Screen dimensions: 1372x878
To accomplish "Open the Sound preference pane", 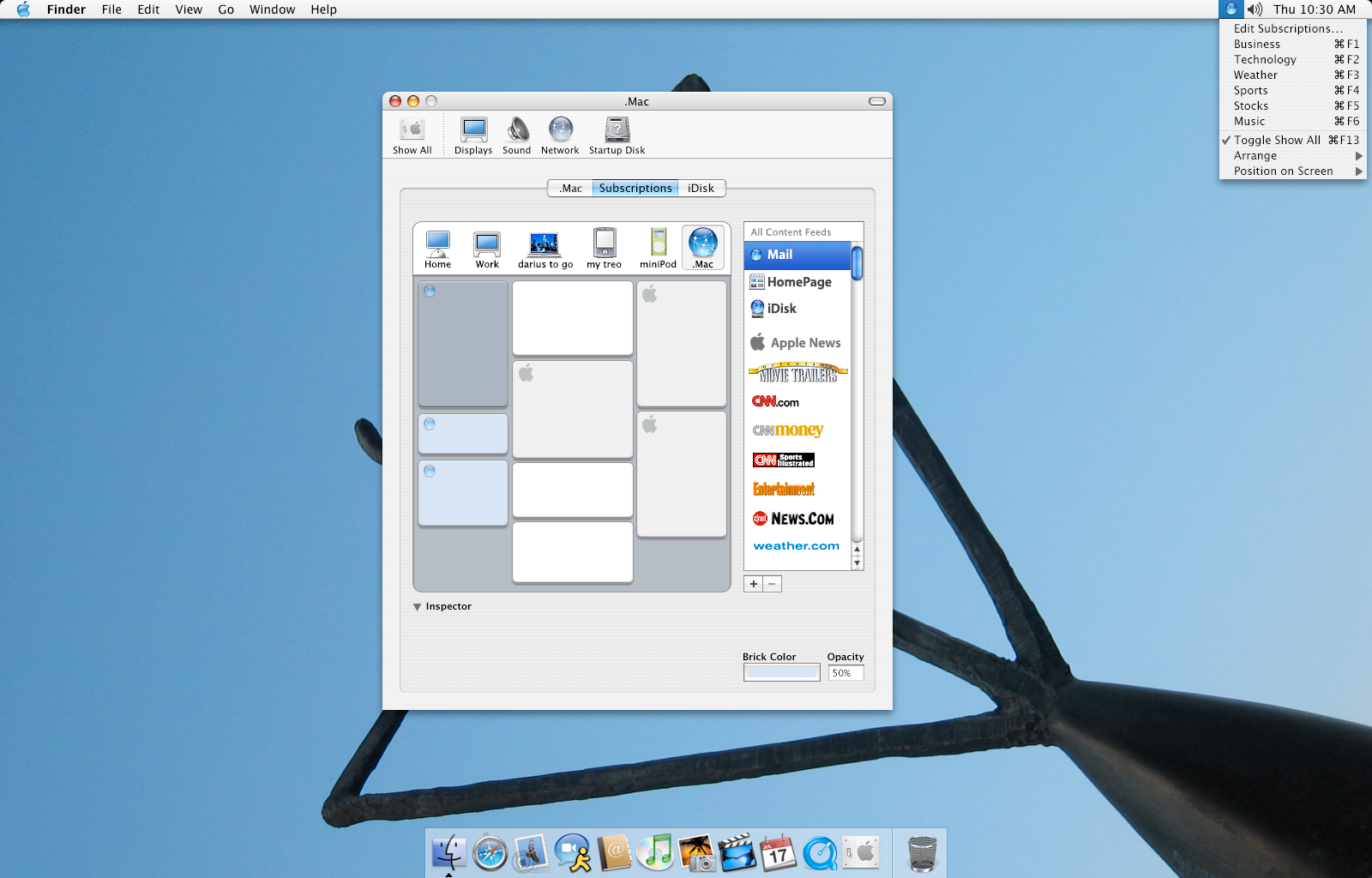I will (516, 133).
